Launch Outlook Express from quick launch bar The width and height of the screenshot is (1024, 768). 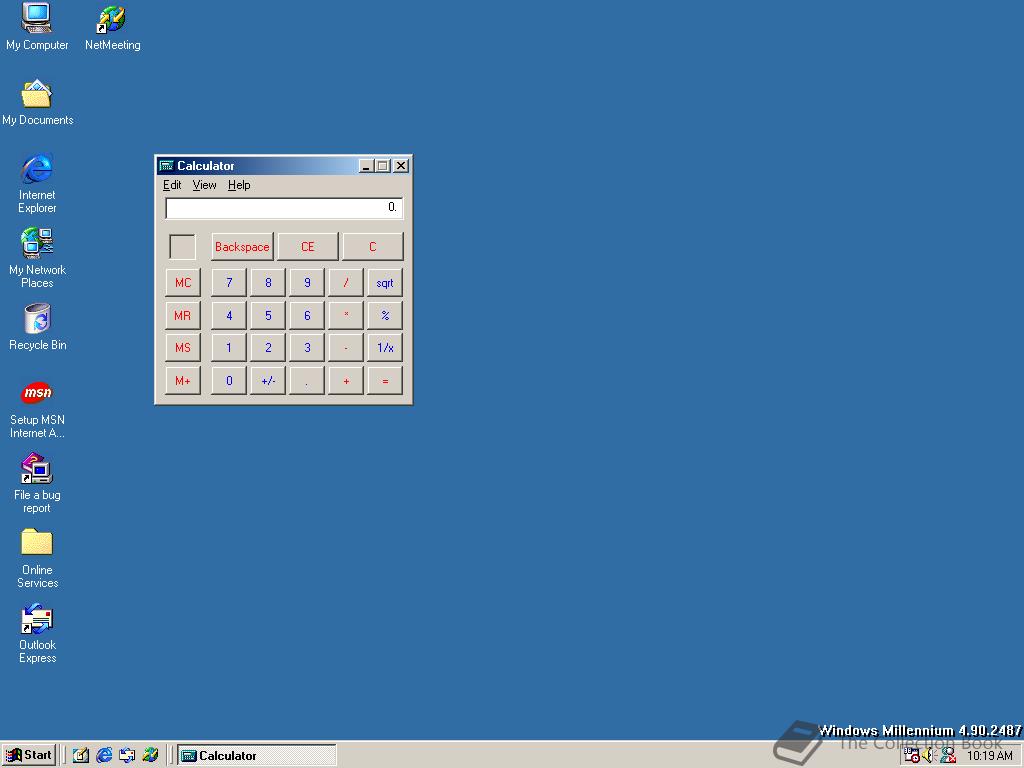[127, 756]
